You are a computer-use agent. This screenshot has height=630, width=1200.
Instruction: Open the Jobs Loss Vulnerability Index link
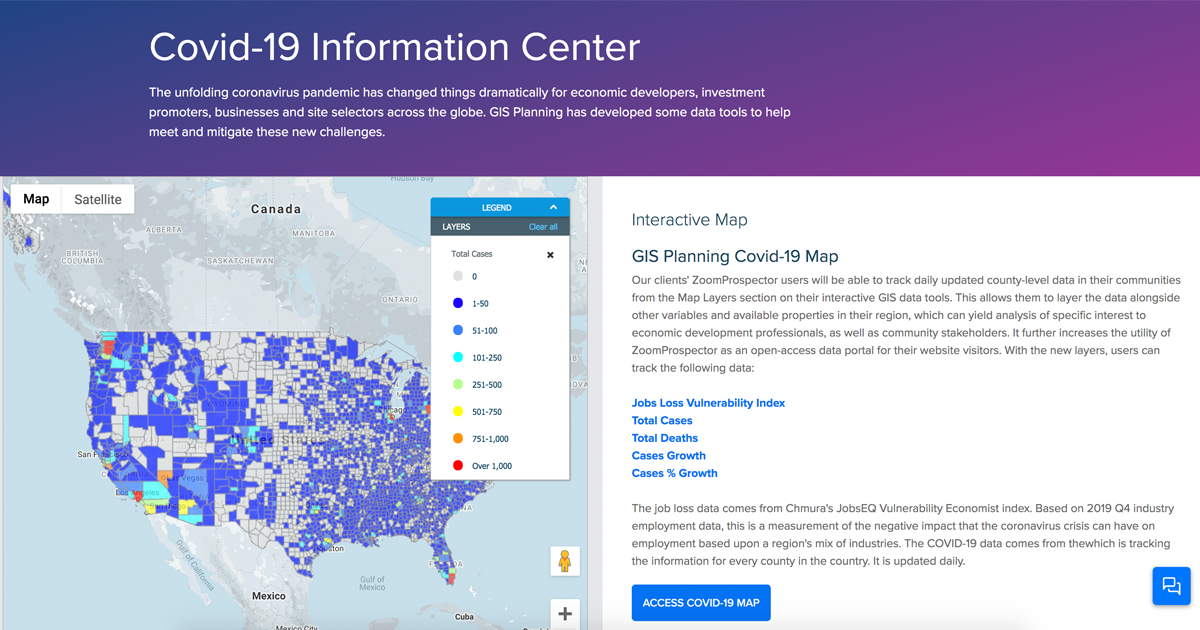point(708,403)
